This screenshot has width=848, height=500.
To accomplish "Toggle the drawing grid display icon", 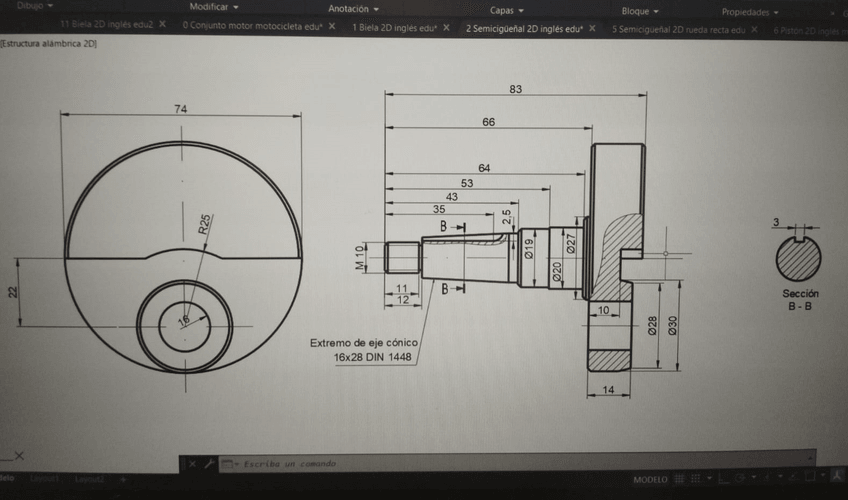I will coord(679,479).
